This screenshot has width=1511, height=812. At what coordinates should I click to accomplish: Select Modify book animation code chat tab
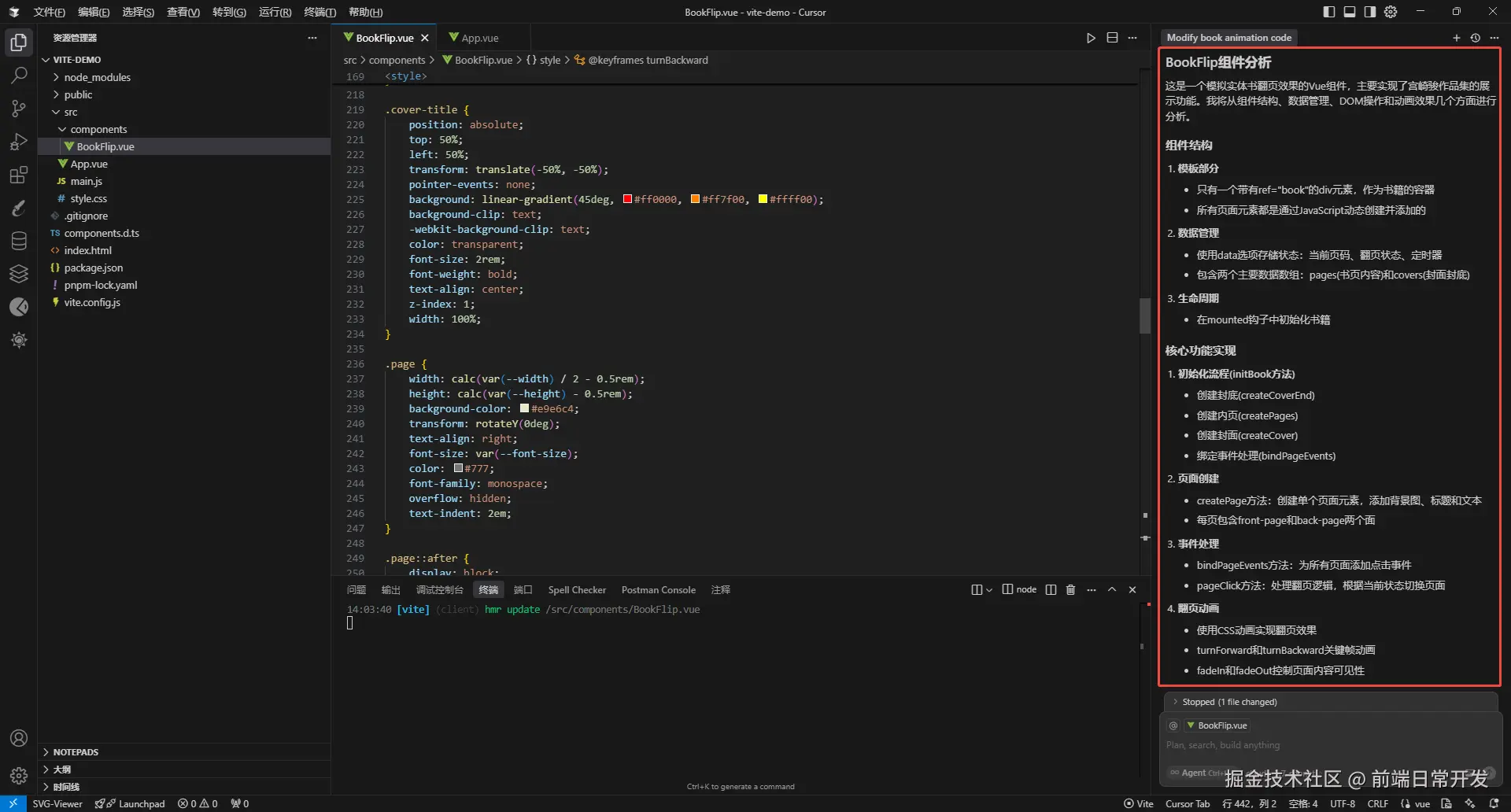click(x=1229, y=38)
